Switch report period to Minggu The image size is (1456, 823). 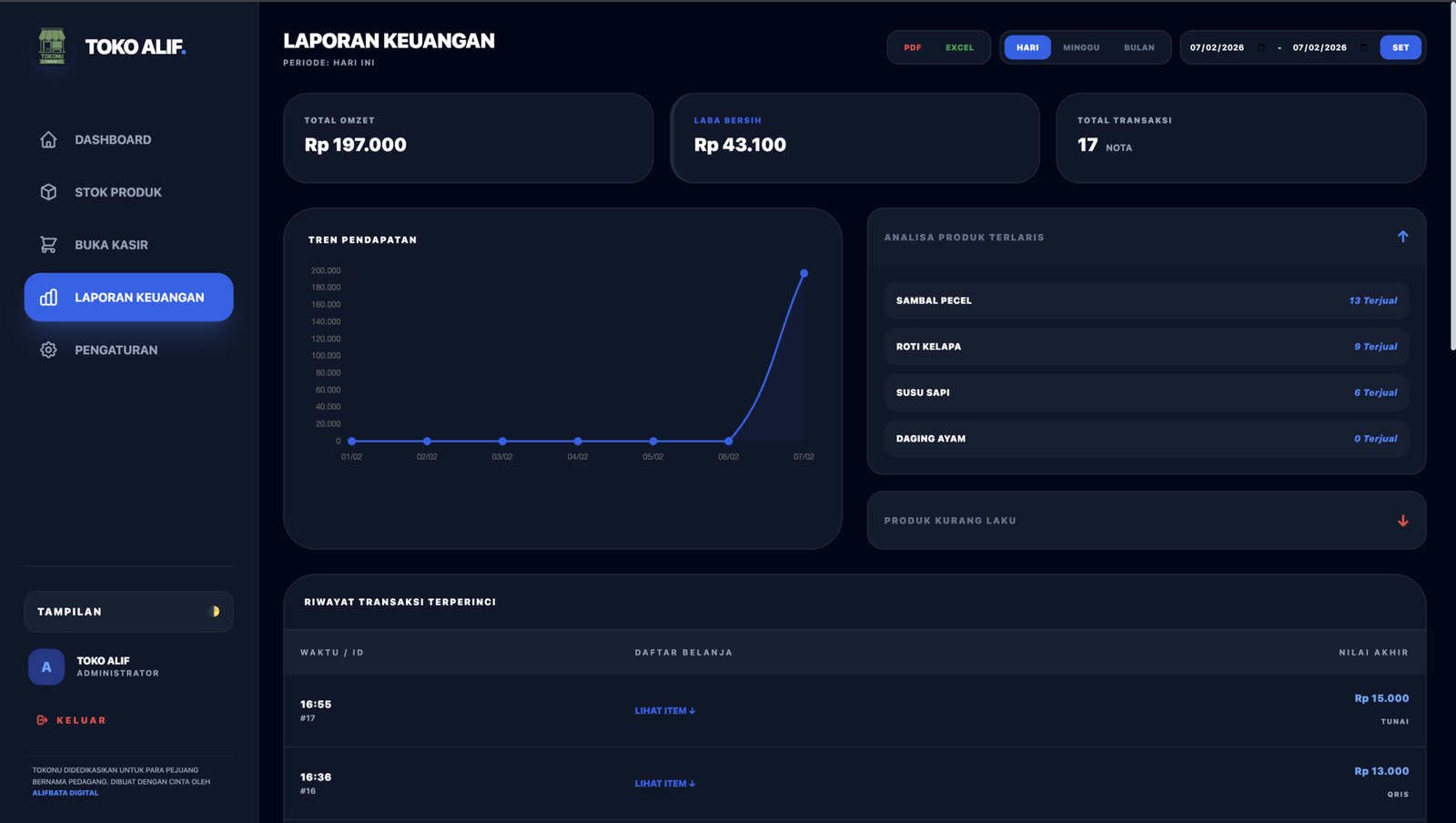pos(1081,47)
